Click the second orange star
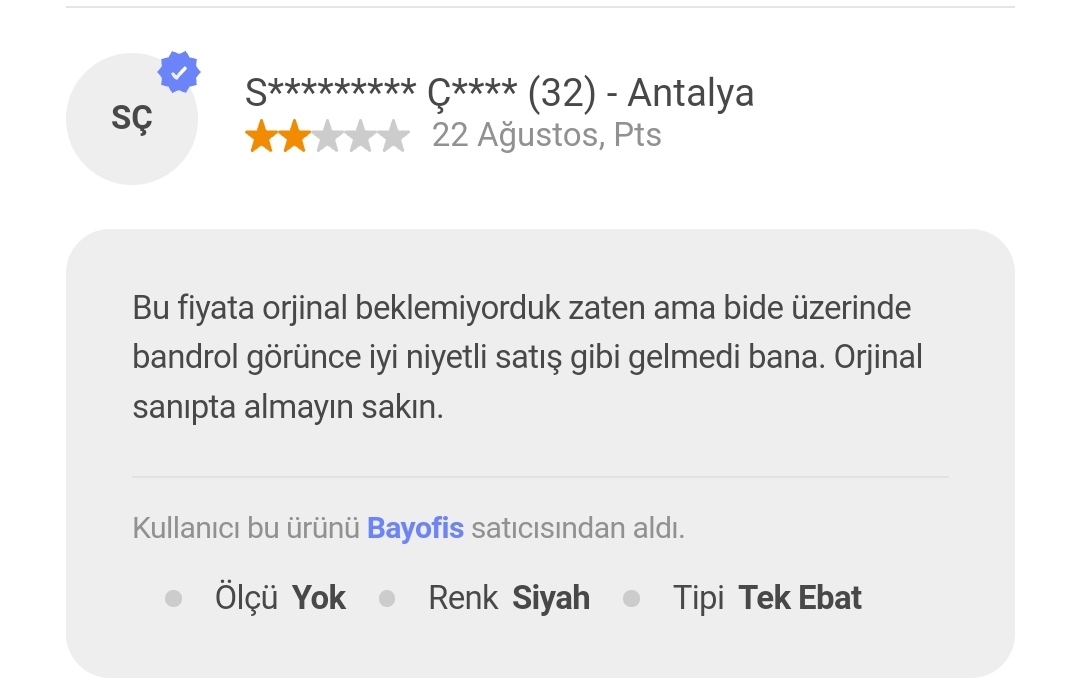1080x680 pixels. [295, 136]
